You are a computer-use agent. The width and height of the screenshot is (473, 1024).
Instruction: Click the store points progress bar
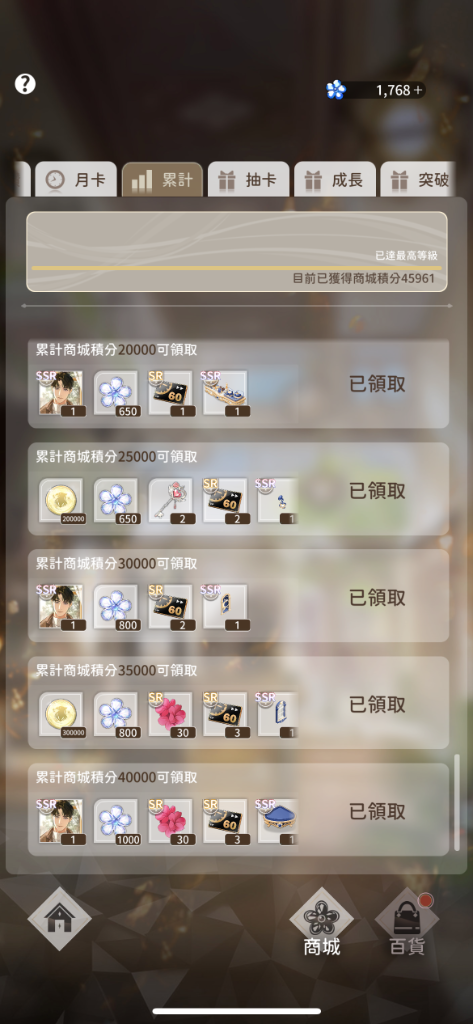point(236,268)
